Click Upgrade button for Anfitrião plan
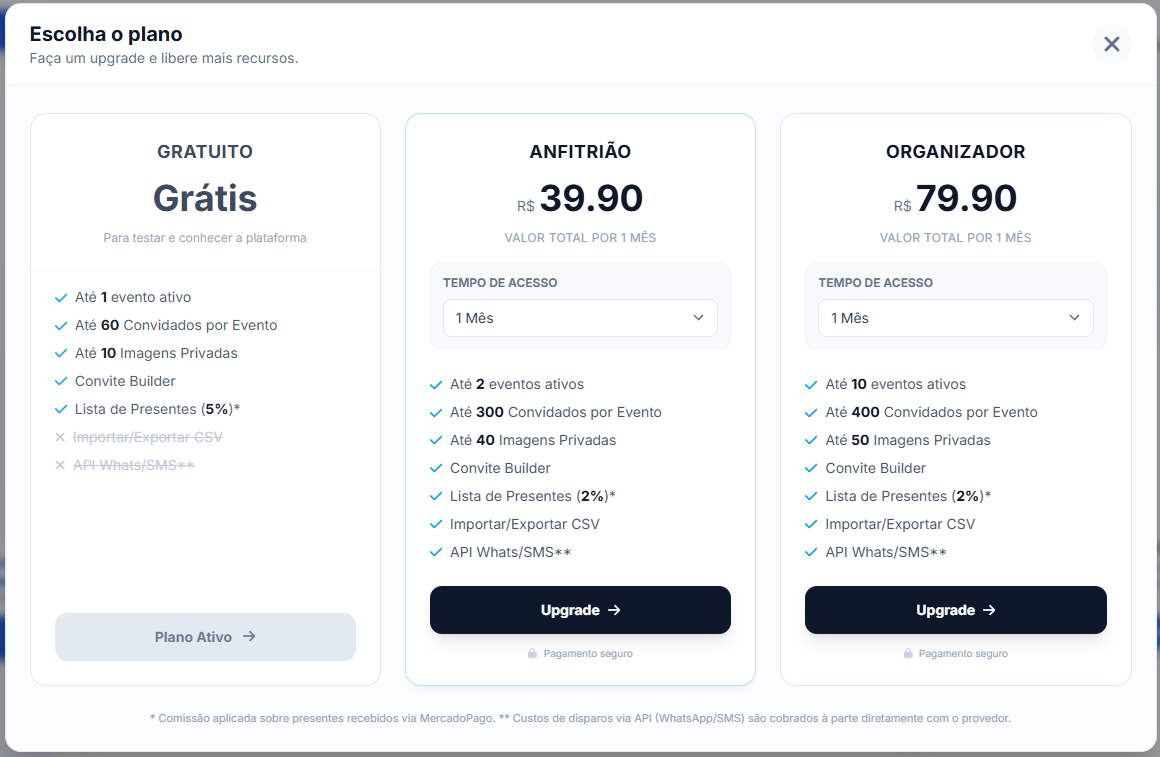This screenshot has width=1160, height=757. click(580, 610)
